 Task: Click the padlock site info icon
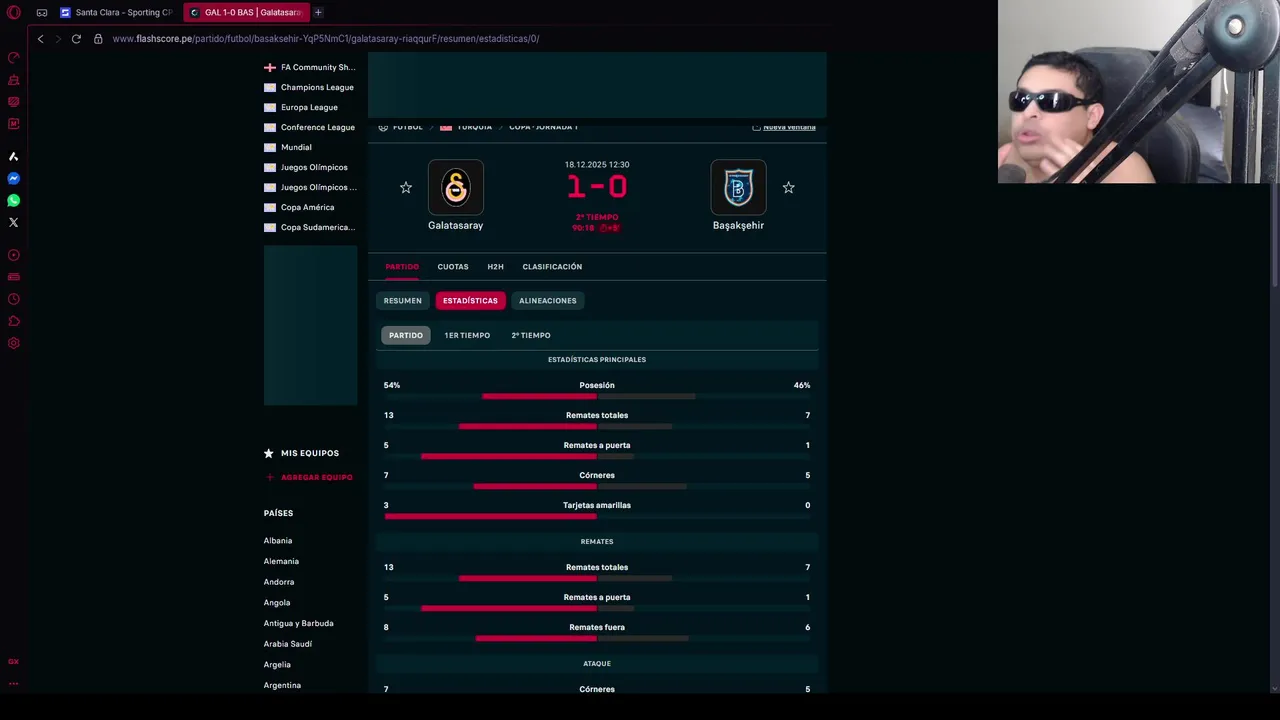tap(98, 39)
